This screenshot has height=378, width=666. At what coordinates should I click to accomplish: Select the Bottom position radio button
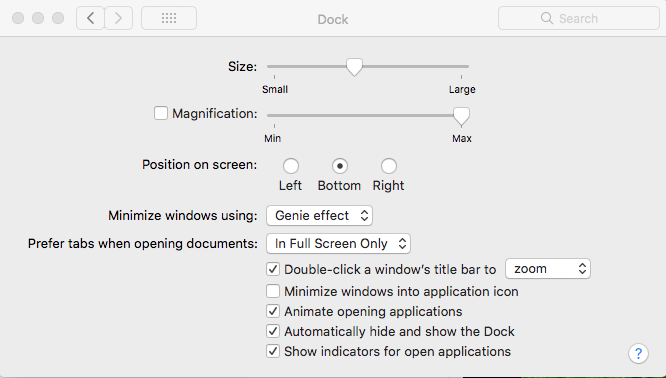(339, 166)
